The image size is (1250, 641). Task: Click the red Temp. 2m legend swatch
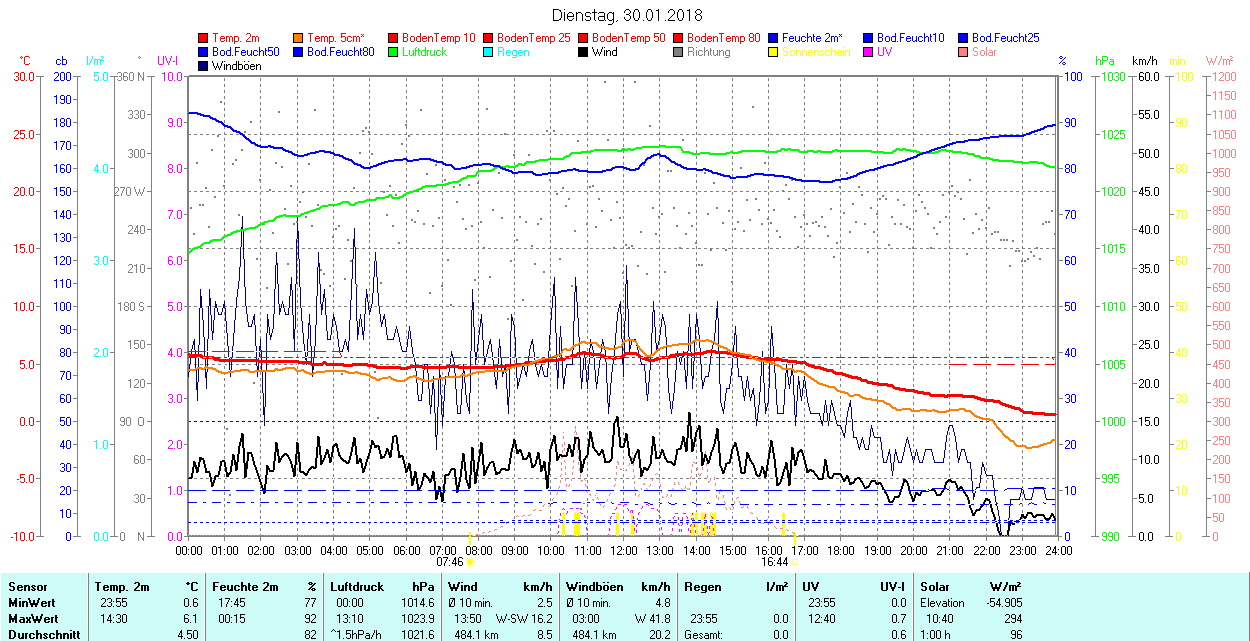coord(204,38)
